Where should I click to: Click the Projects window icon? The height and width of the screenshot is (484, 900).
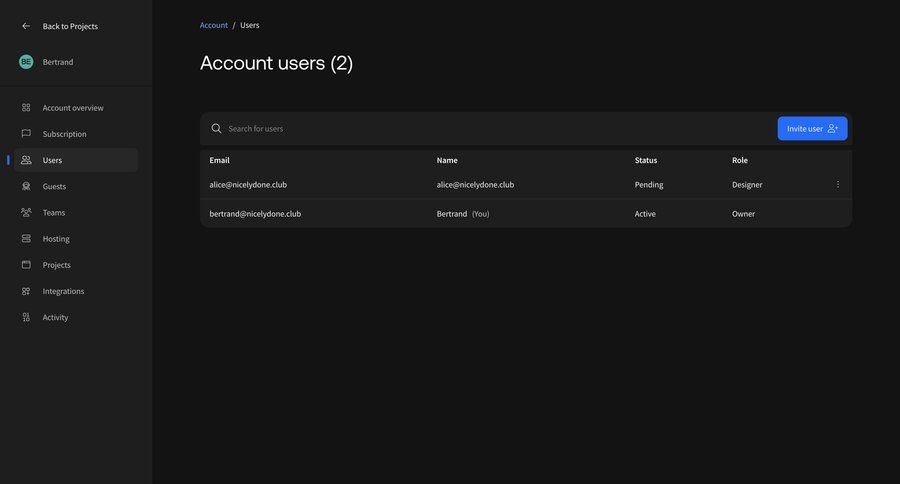coord(26,265)
